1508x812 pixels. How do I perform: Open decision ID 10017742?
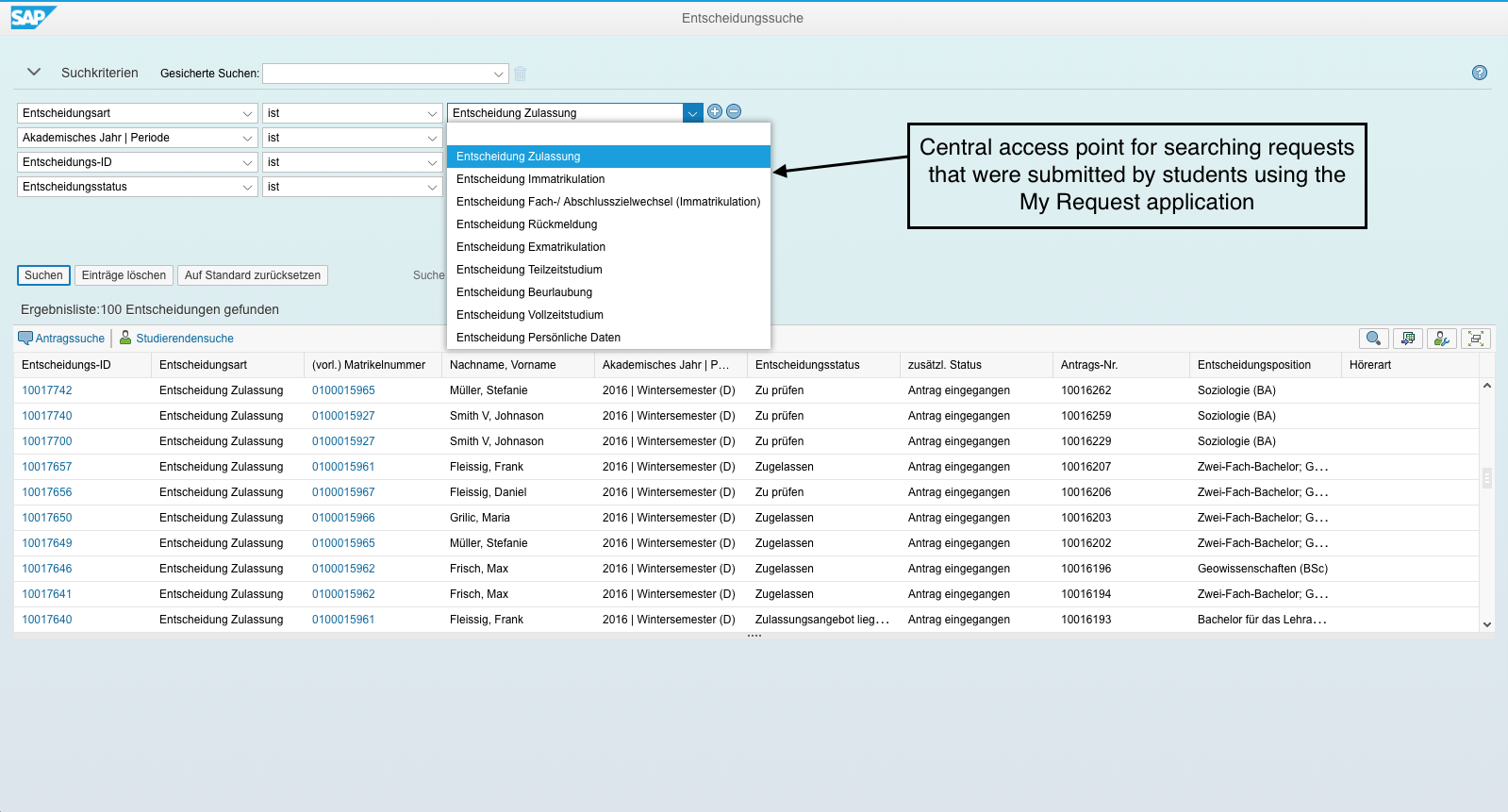(x=47, y=390)
